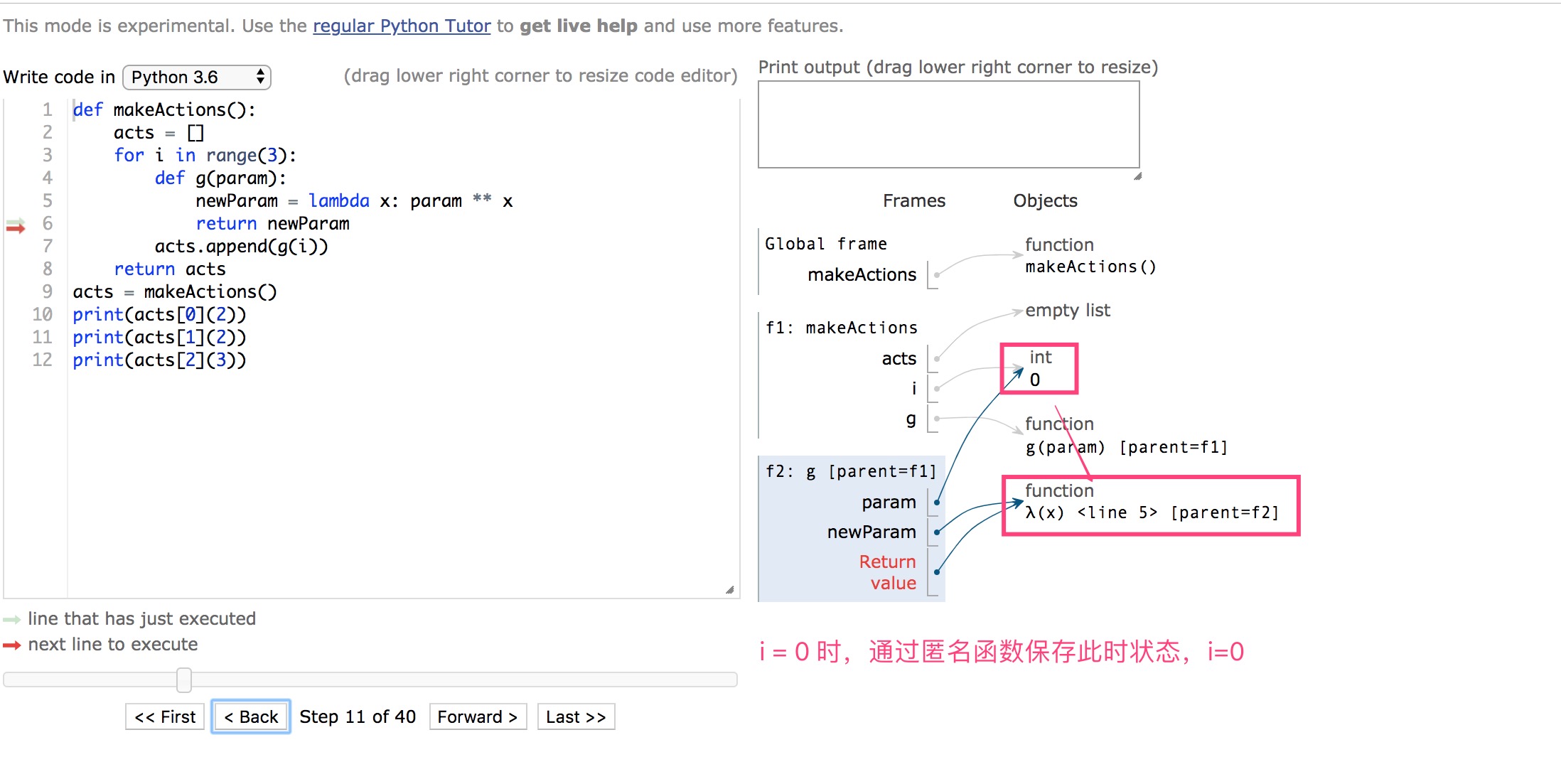1561x784 pixels.
Task: Click pointer dot next to param variable
Action: [x=937, y=503]
